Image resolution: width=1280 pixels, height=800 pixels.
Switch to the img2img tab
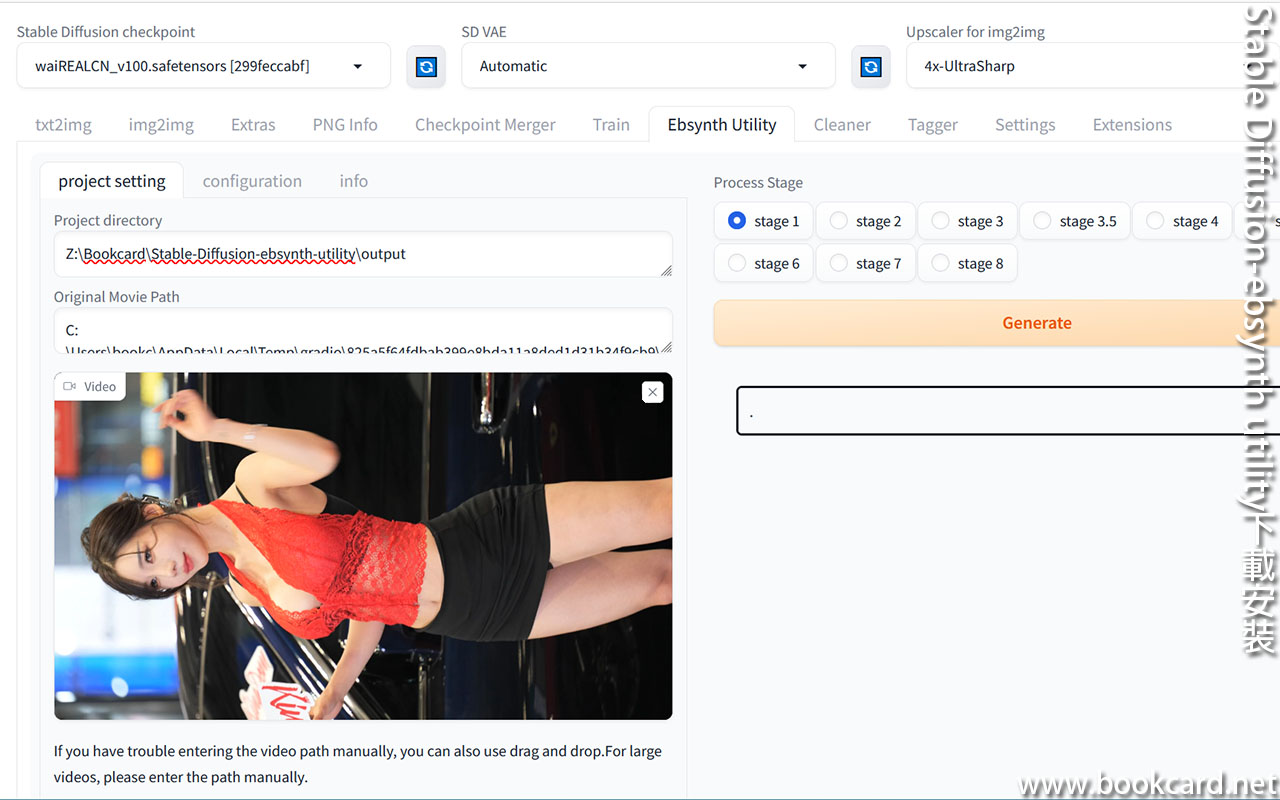pos(160,124)
